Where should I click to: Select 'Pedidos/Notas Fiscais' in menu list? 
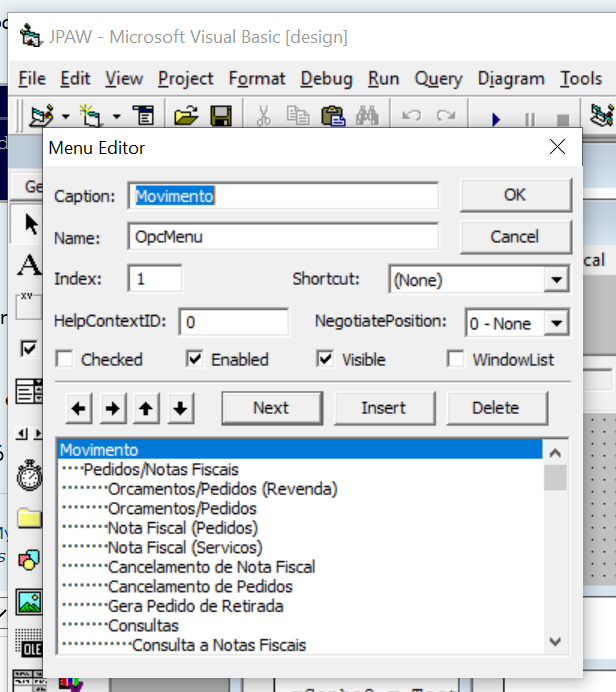click(x=300, y=470)
